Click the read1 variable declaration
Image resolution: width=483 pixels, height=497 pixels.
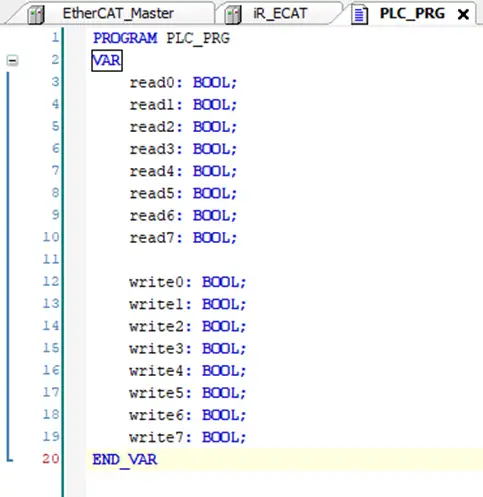pos(183,105)
